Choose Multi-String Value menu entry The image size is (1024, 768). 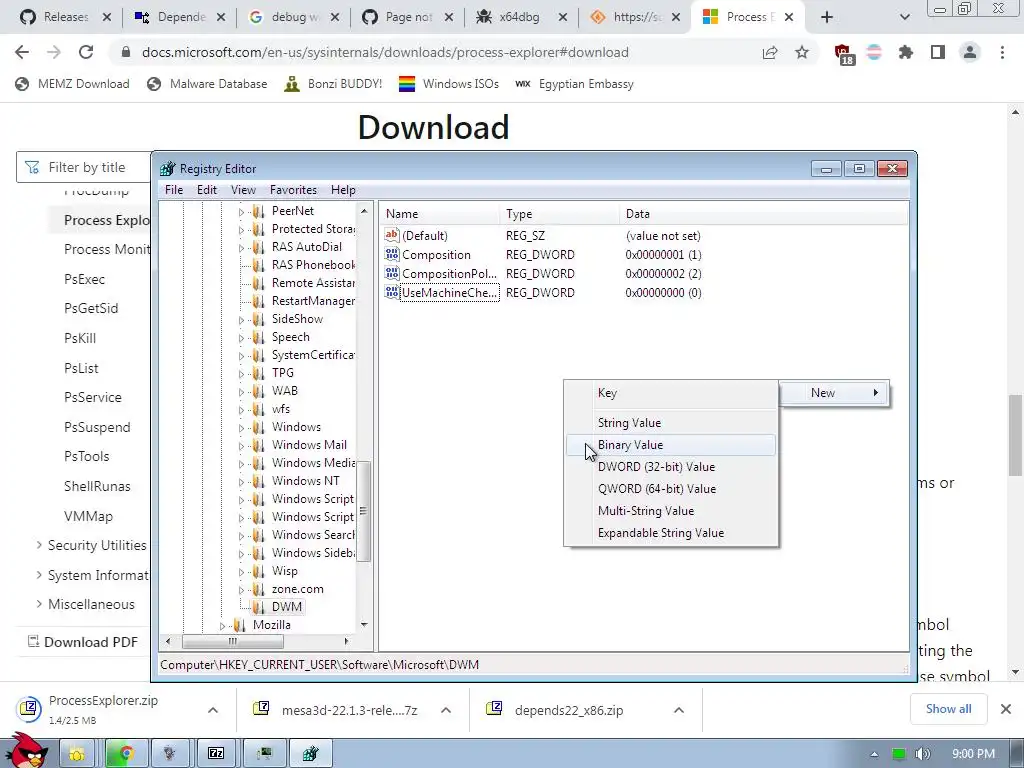click(x=671, y=511)
